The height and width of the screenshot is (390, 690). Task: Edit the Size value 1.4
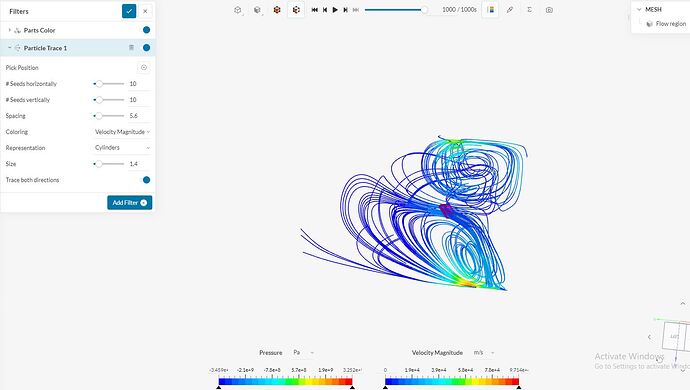(139, 164)
